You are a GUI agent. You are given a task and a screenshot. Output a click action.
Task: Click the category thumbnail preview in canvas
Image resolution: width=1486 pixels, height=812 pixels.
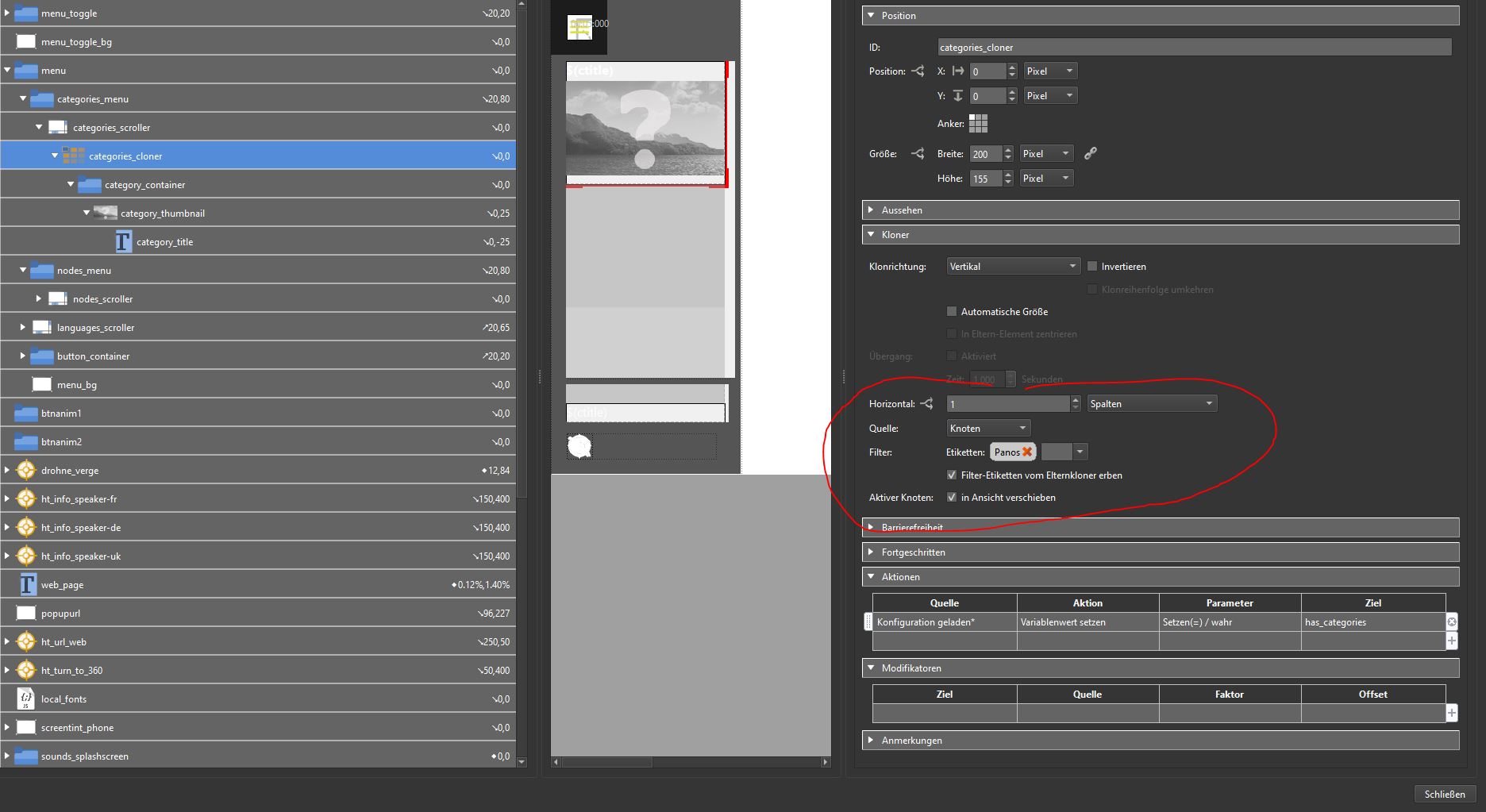pos(645,127)
